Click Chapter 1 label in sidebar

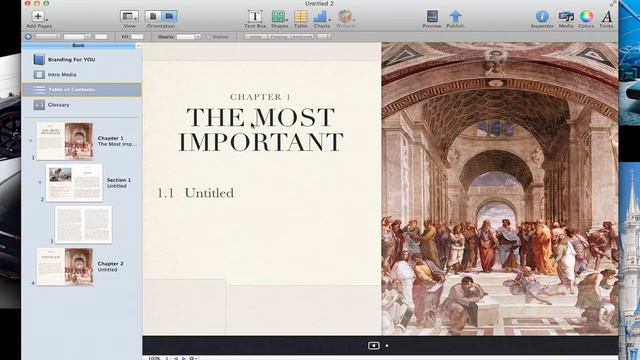pos(110,138)
